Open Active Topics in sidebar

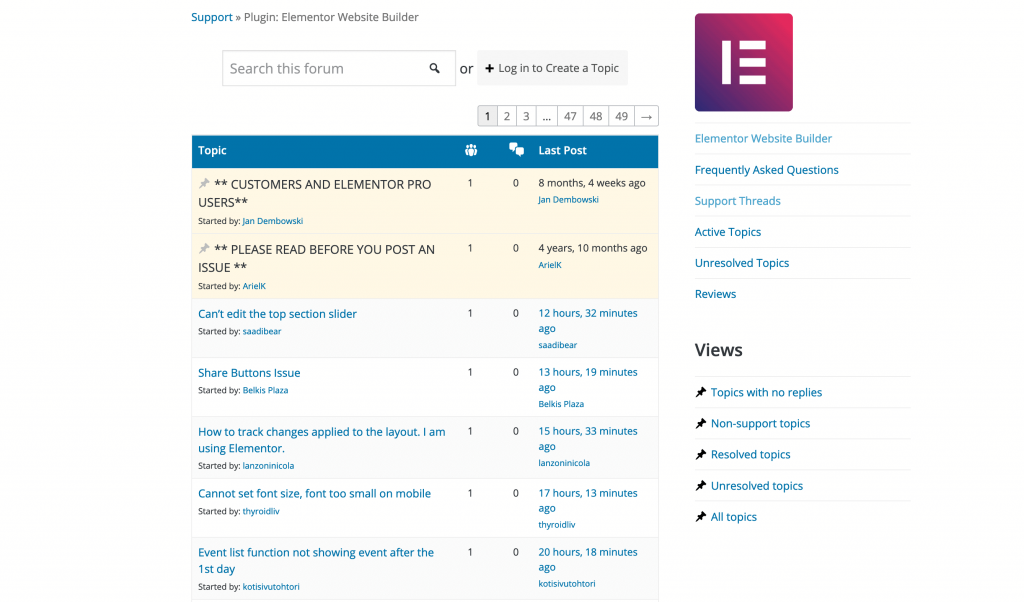[x=727, y=232]
